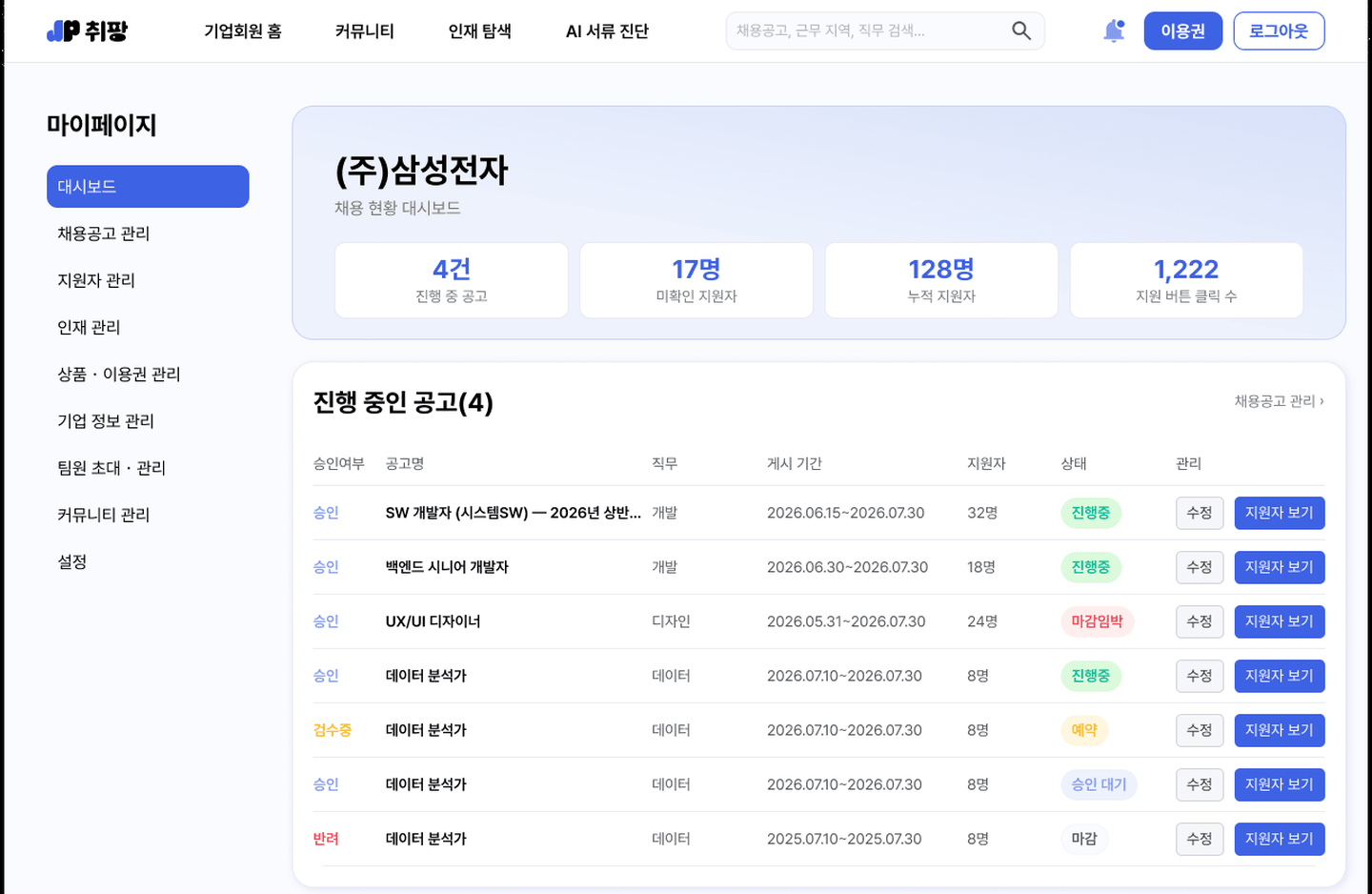Click the 검수중 approval label

(x=333, y=730)
